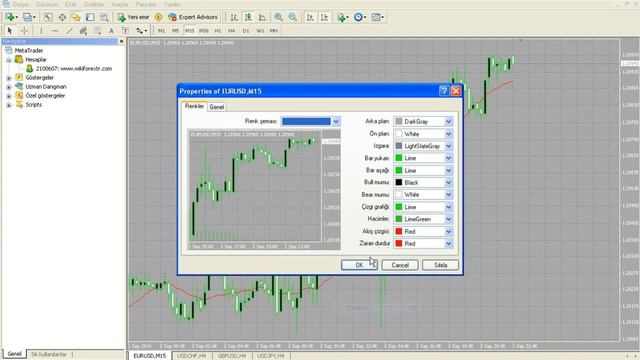Viewport: 640px width, 360px height.
Task: Open the Zarar durdur Red dropdown
Action: [448, 244]
